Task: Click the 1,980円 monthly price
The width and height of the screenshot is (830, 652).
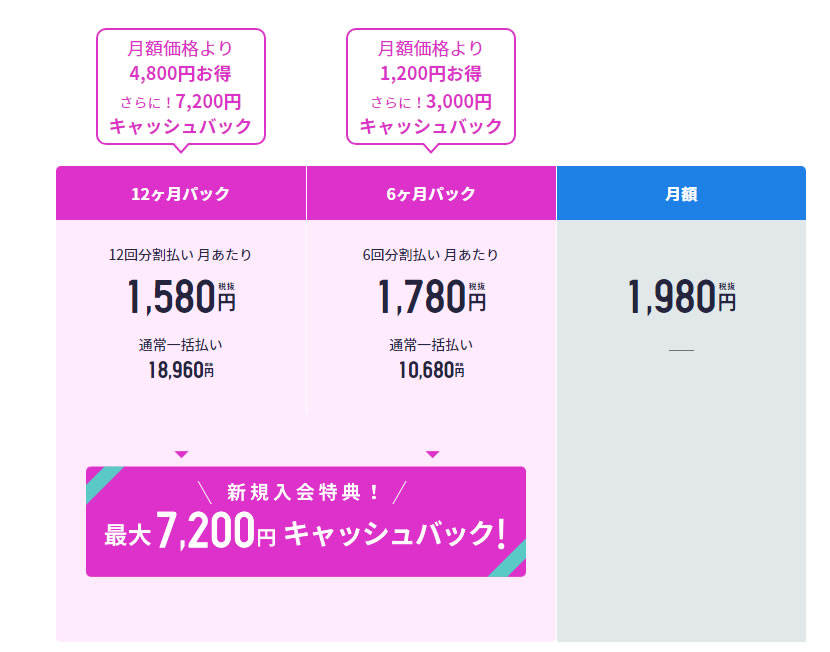Action: coord(681,296)
